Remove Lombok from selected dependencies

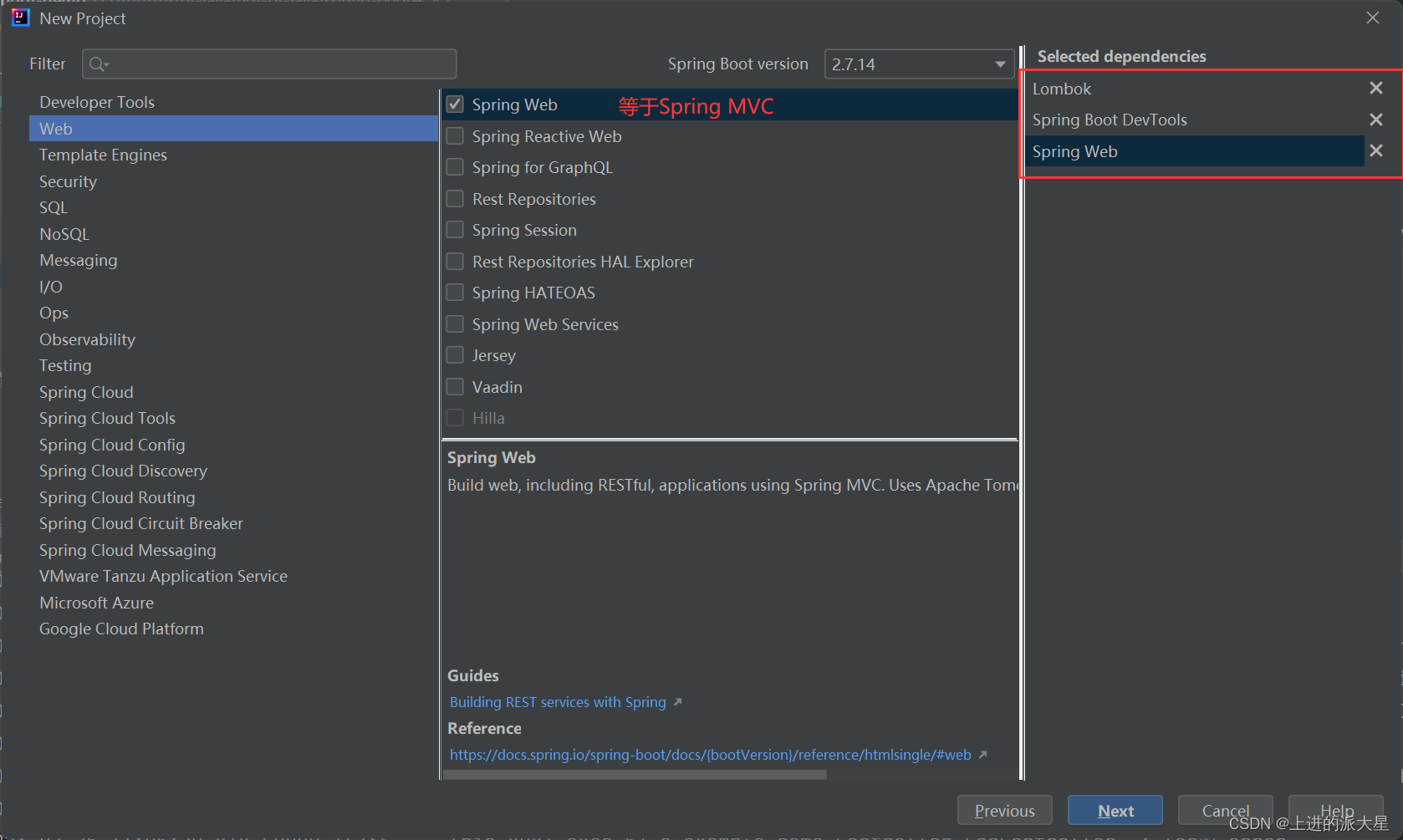(x=1375, y=88)
